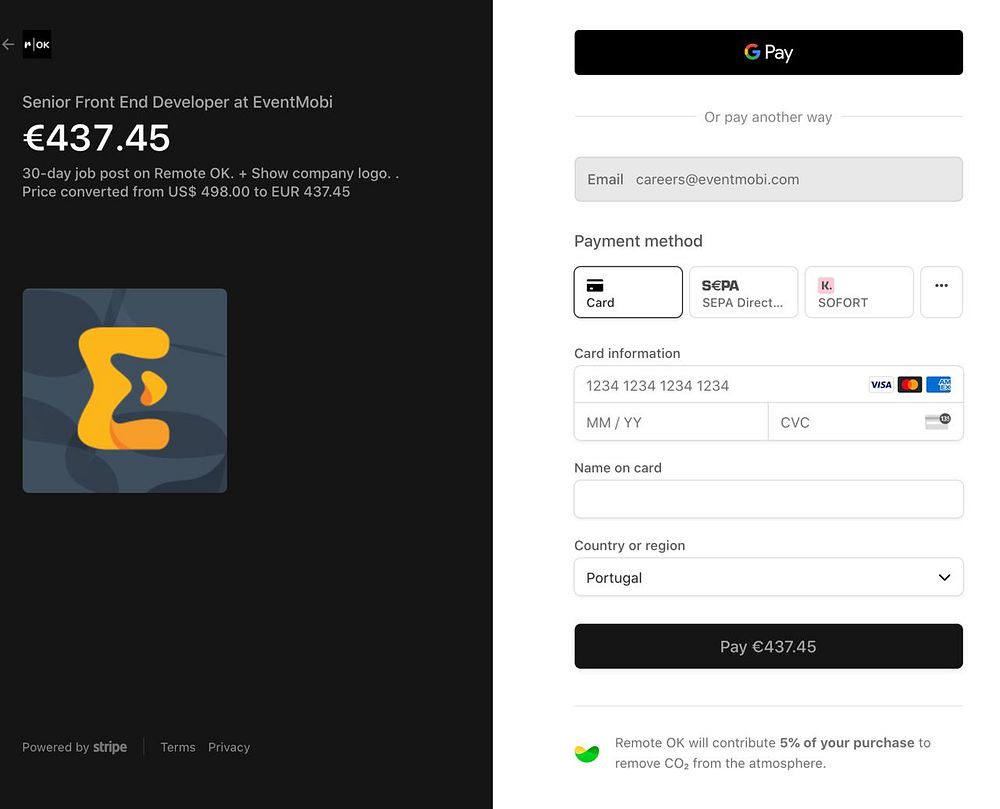Viewport: 1000px width, 809px height.
Task: Click the green climate leaf icon
Action: [x=587, y=753]
